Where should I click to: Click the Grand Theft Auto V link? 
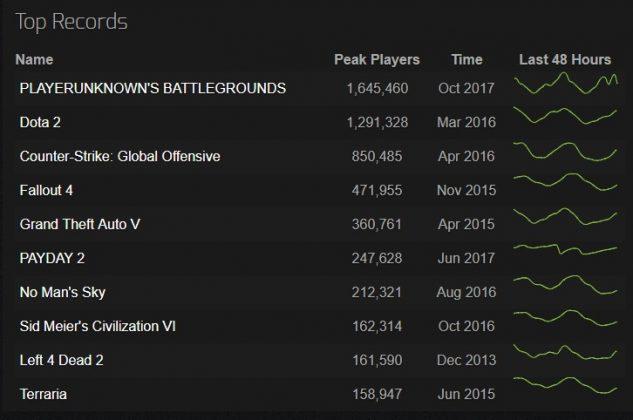80,224
